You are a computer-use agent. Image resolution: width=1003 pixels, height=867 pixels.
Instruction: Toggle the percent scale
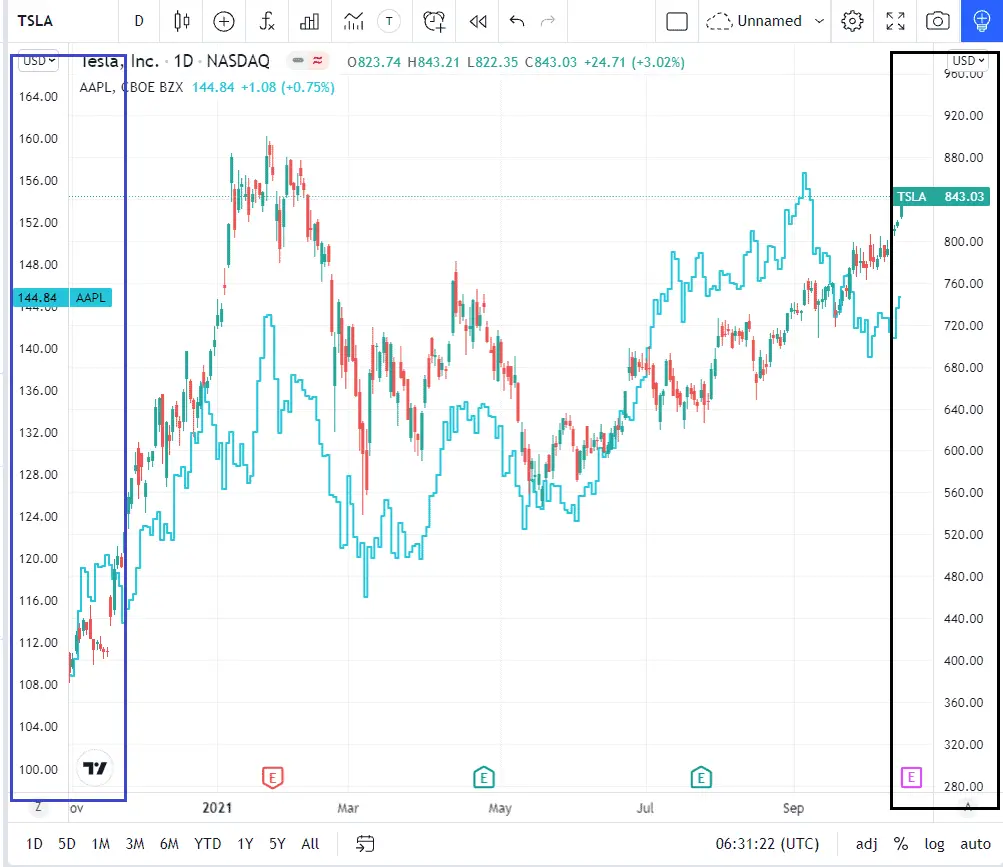pyautogui.click(x=901, y=844)
